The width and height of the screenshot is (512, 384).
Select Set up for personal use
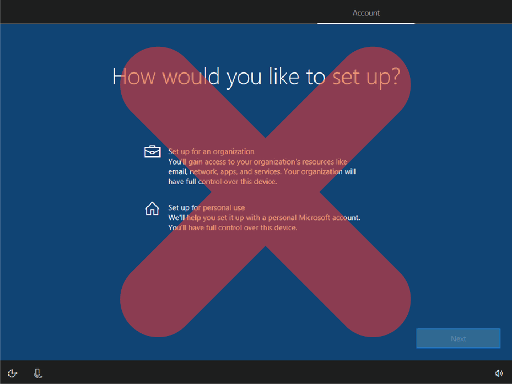pos(206,208)
